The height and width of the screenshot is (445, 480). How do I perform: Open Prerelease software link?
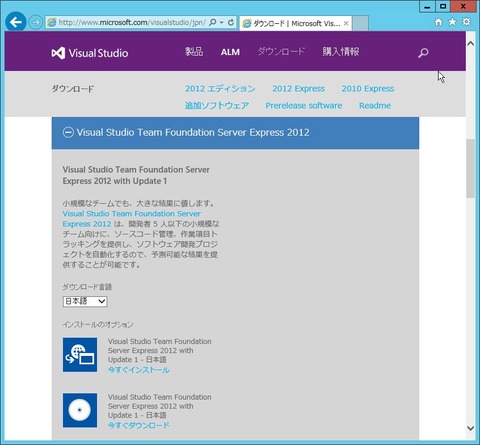click(x=304, y=106)
